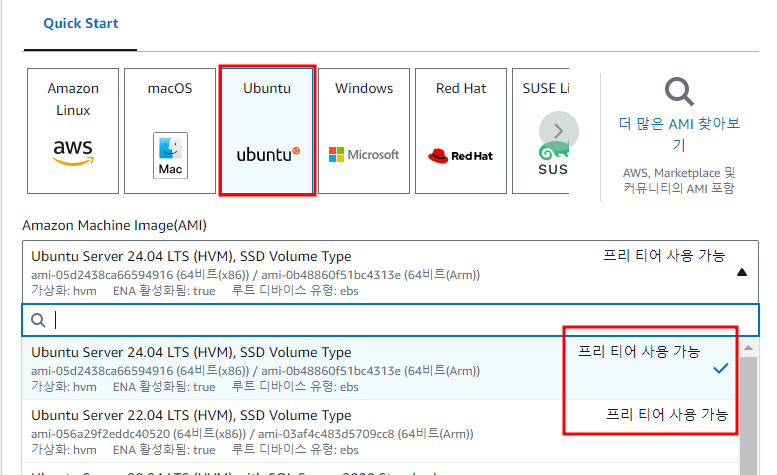Click the aws logo icon
The width and height of the screenshot is (777, 475).
[x=73, y=152]
